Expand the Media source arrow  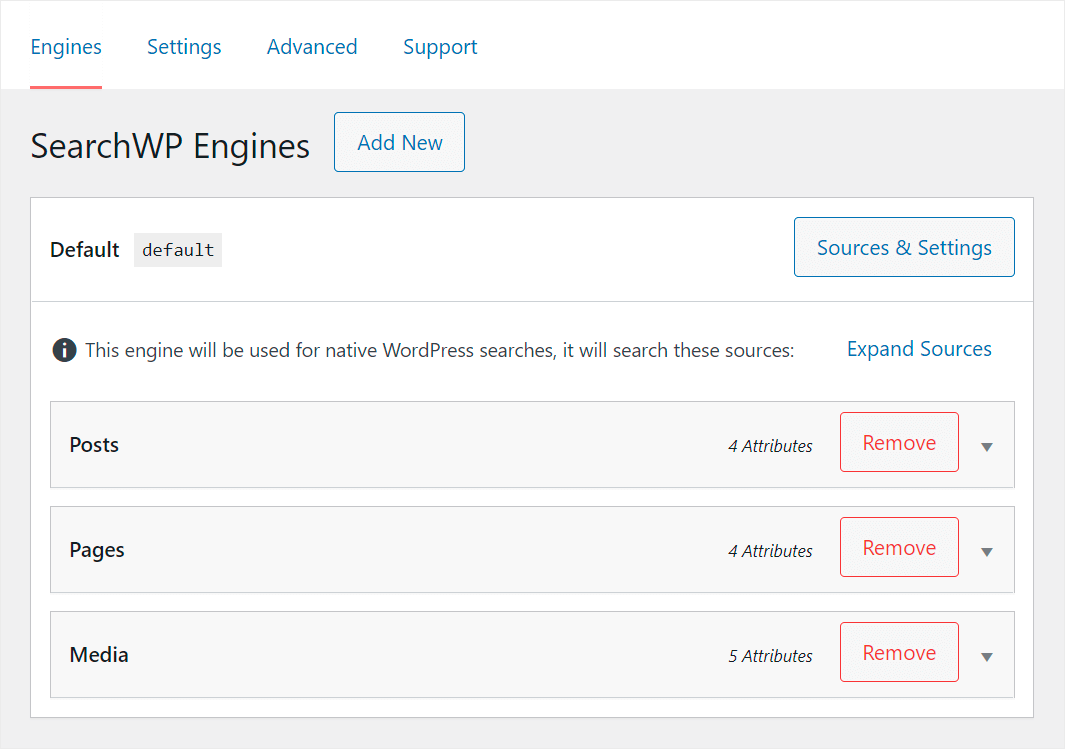click(x=987, y=657)
